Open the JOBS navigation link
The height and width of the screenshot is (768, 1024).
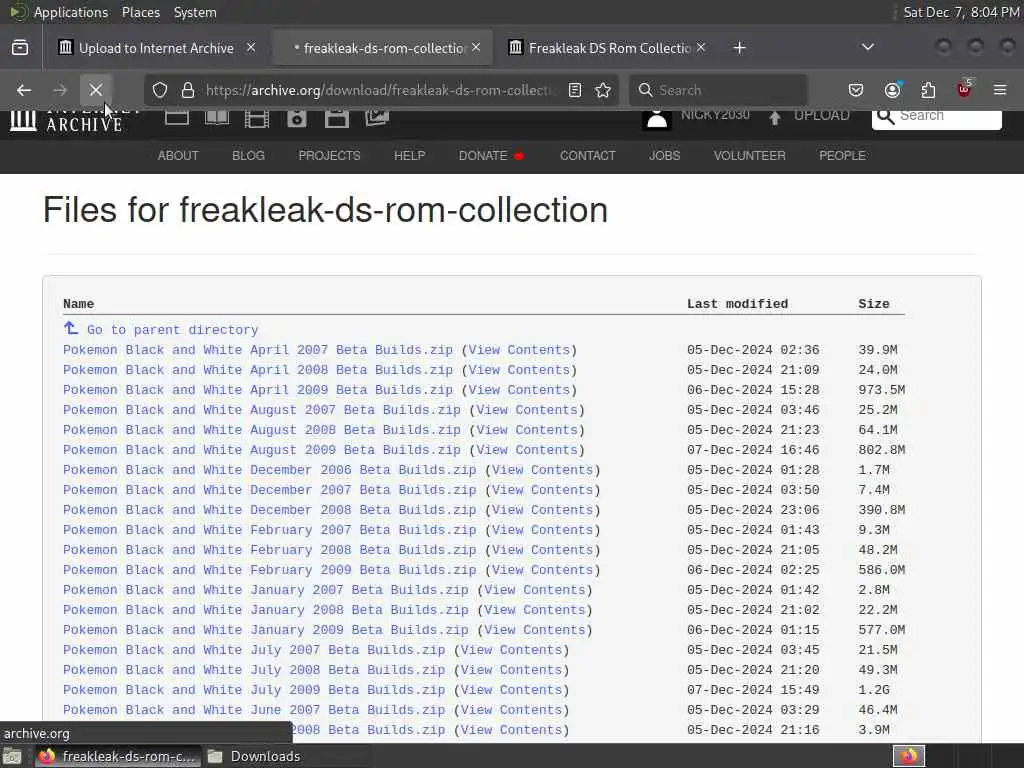[664, 155]
